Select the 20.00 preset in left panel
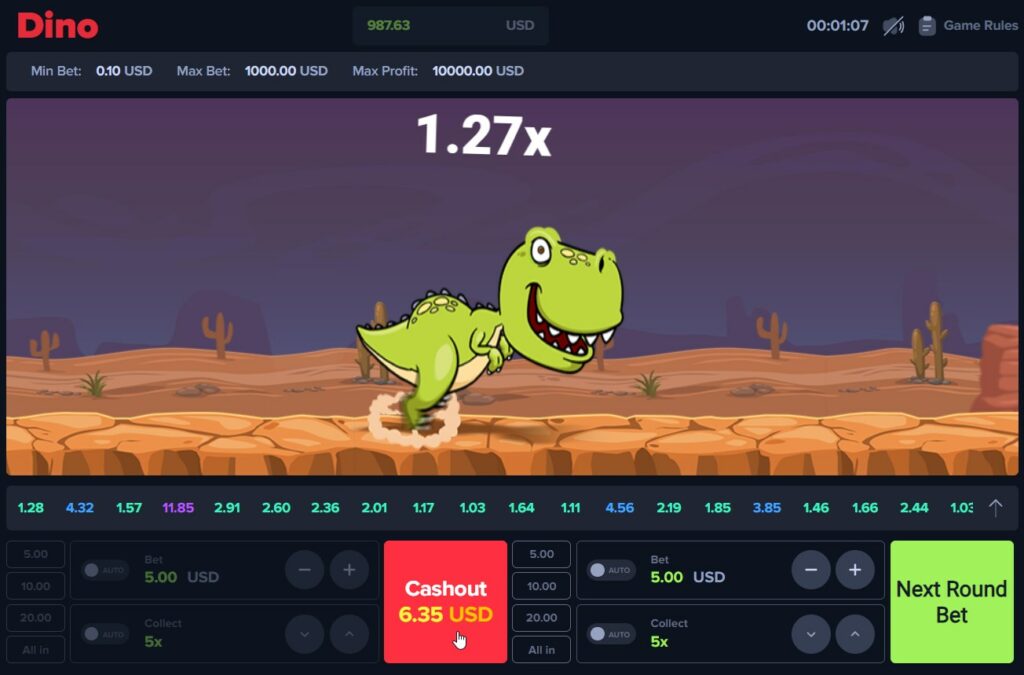Viewport: 1024px width, 675px height. click(x=35, y=618)
